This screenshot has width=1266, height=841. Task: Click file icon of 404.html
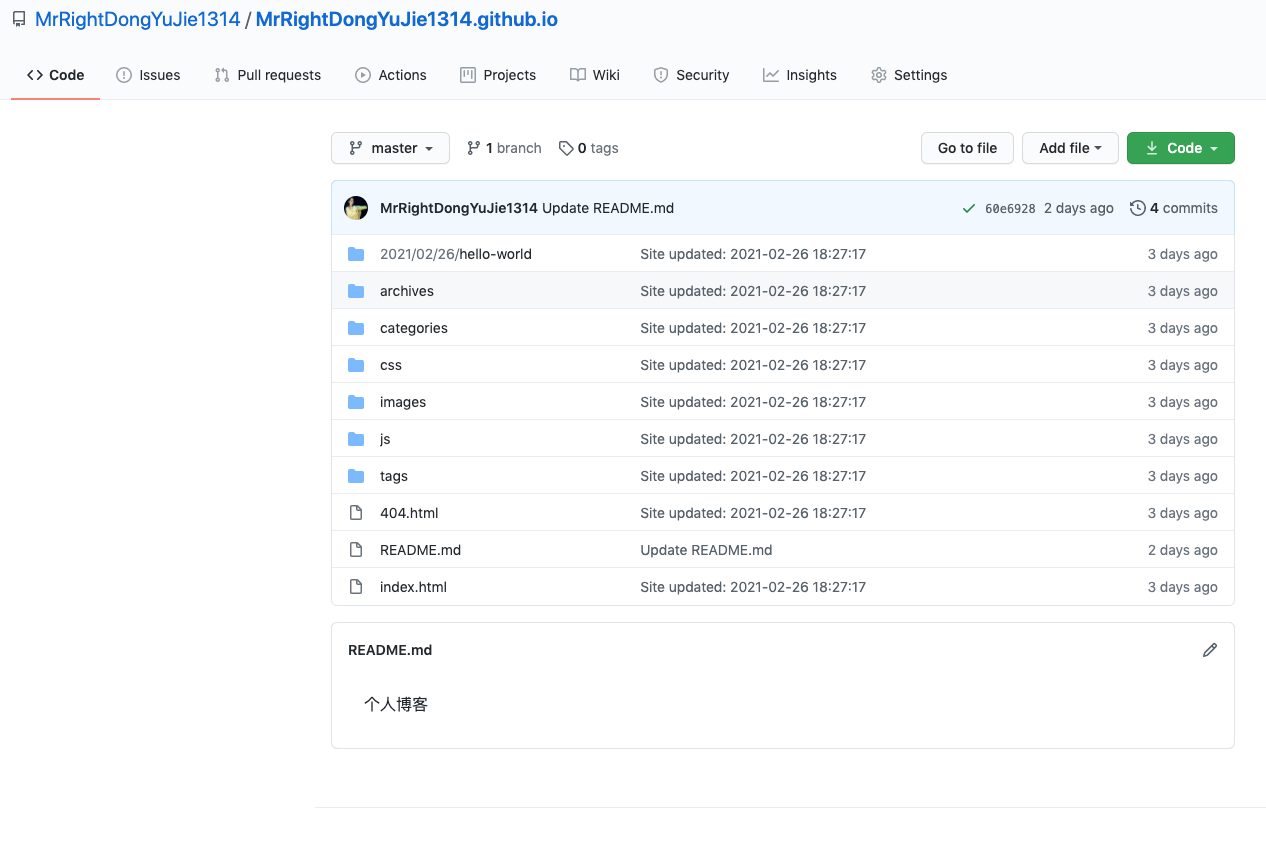tap(356, 513)
